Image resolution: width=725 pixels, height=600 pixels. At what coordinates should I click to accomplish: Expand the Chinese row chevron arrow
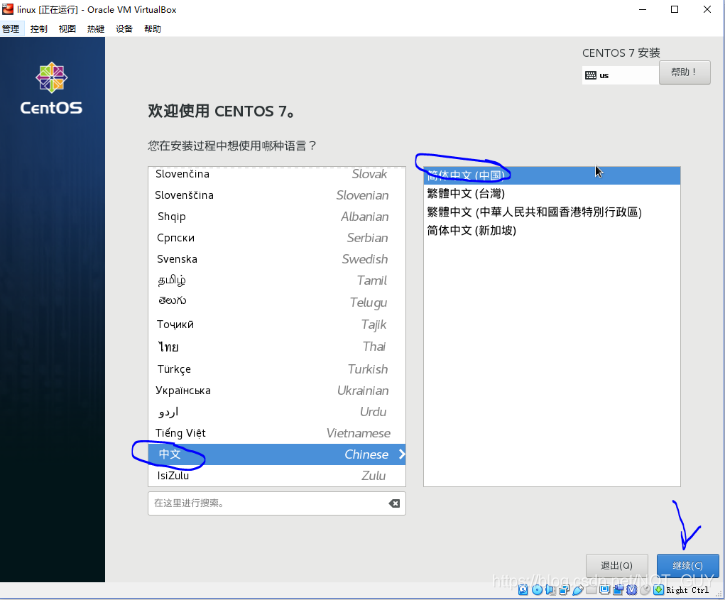pos(401,454)
